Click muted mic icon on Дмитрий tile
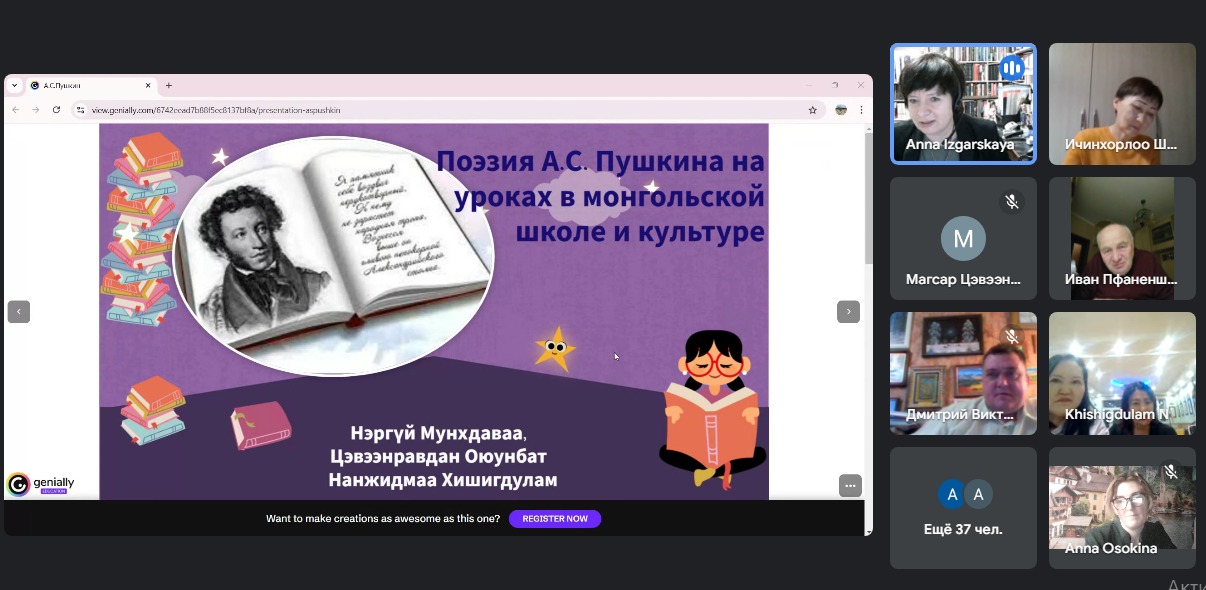Image resolution: width=1206 pixels, height=590 pixels. (1012, 337)
